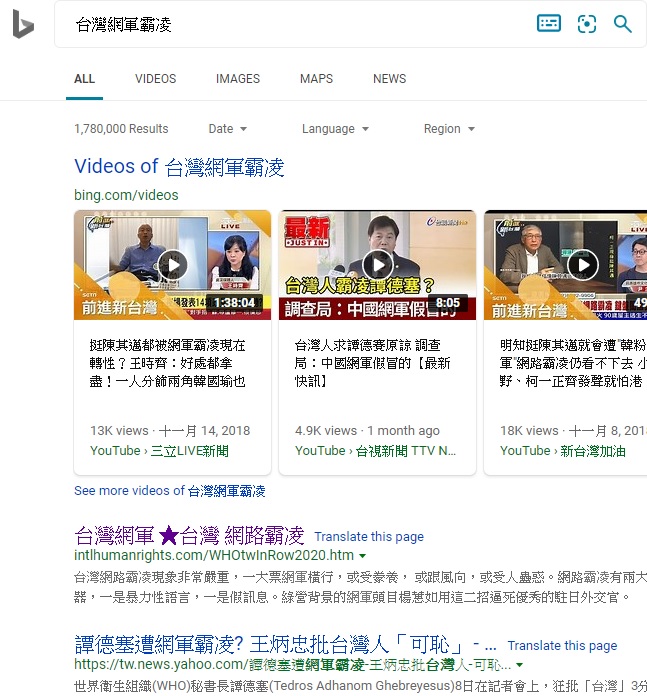Click See more videos link
This screenshot has height=696, width=647.
tap(170, 491)
